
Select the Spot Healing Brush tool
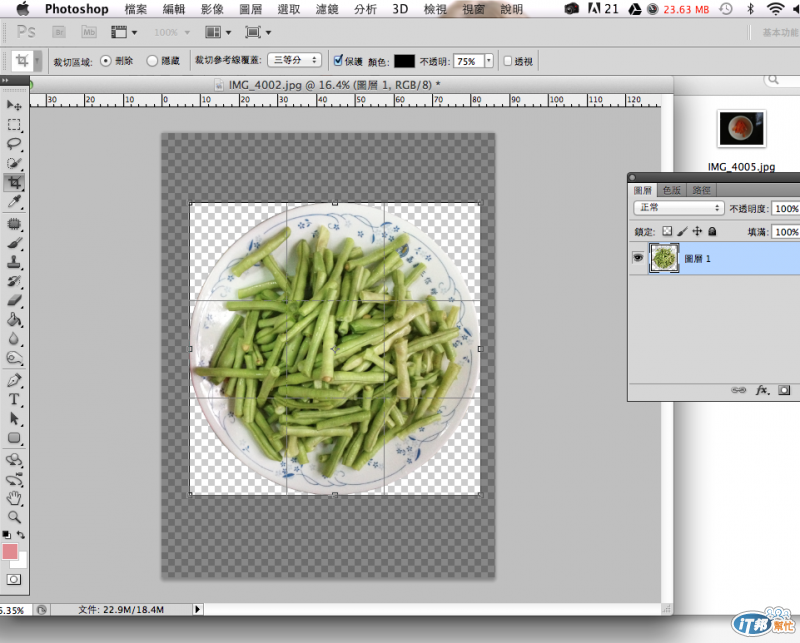pyautogui.click(x=14, y=224)
